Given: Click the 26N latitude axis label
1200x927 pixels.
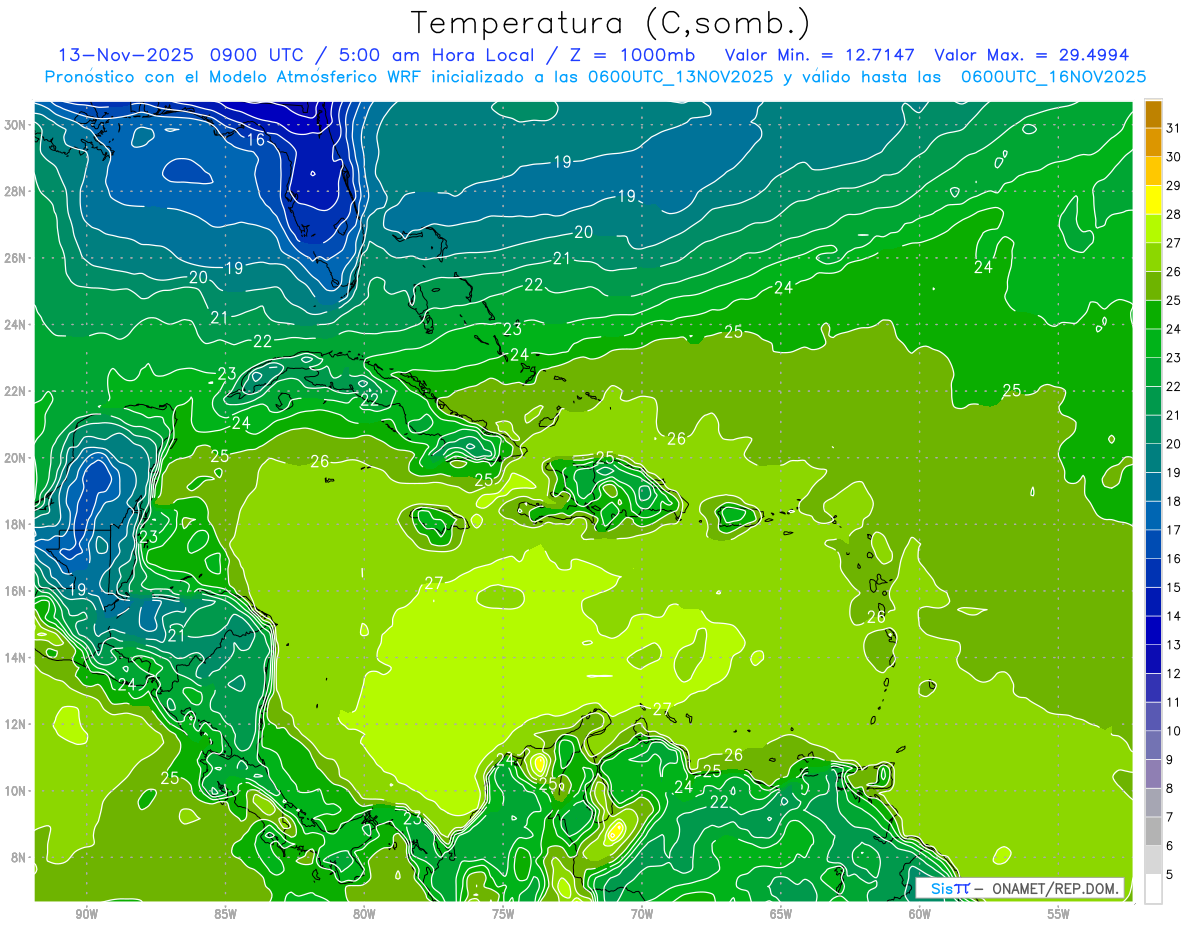Looking at the screenshot, I should (15, 258).
